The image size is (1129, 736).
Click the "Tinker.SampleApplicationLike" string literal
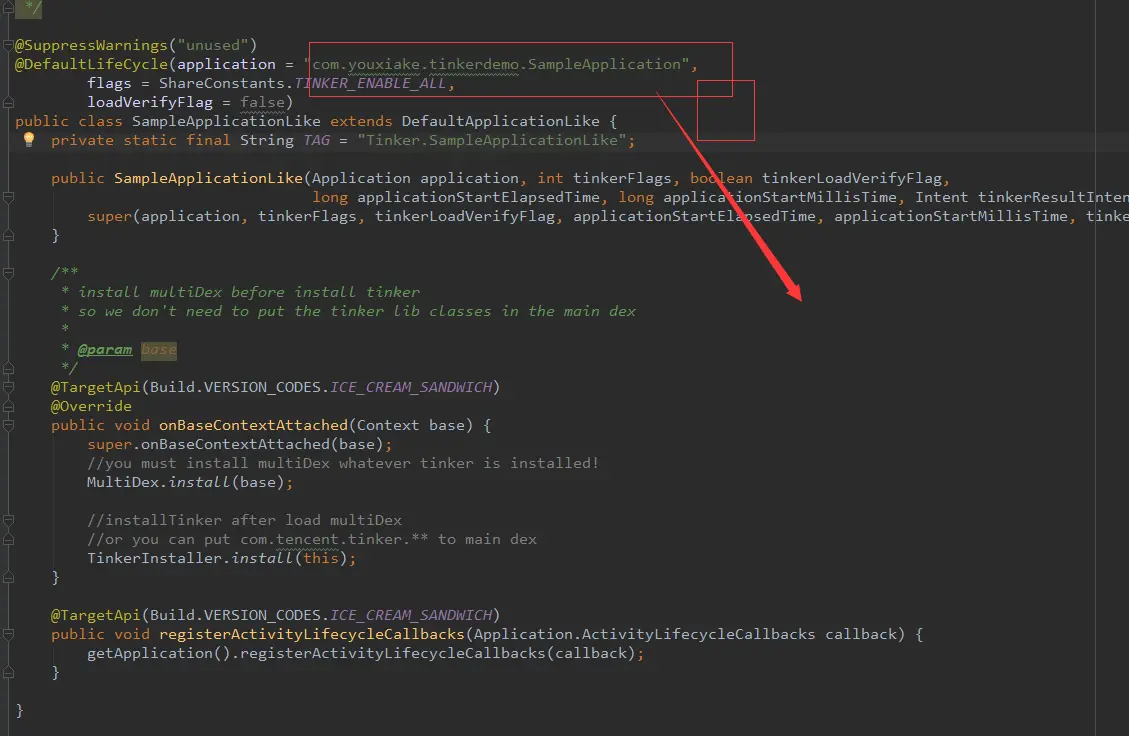pos(492,140)
